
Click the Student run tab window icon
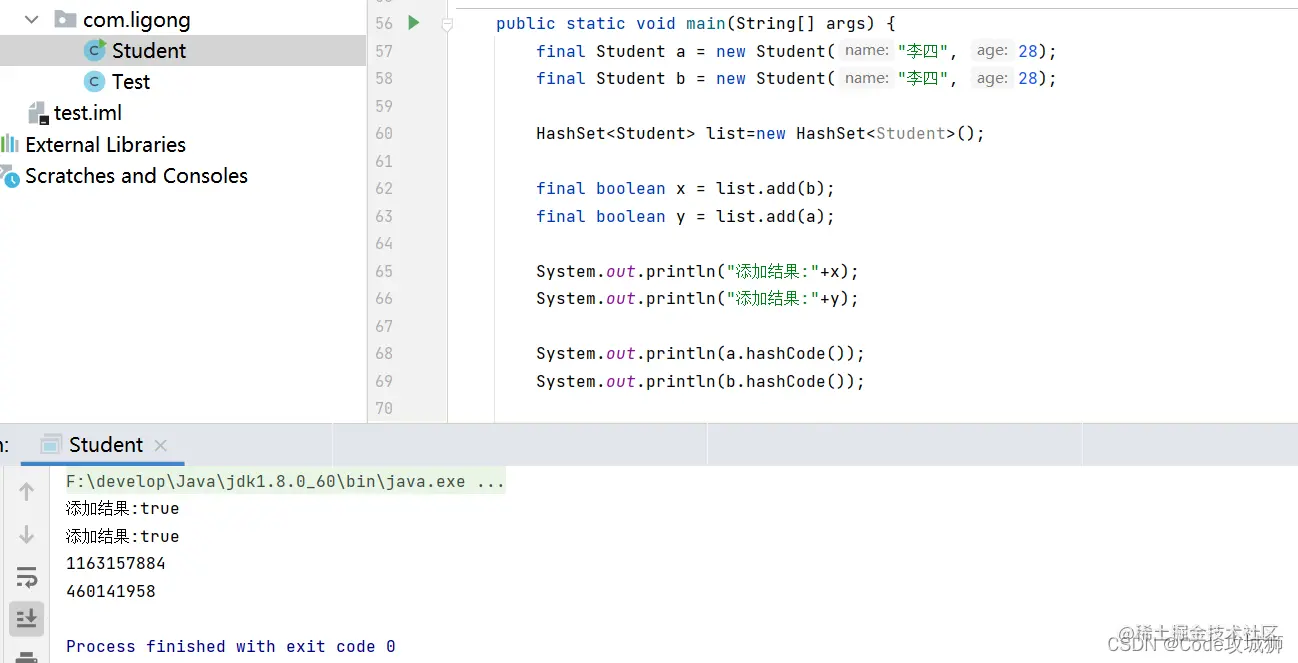tap(50, 445)
